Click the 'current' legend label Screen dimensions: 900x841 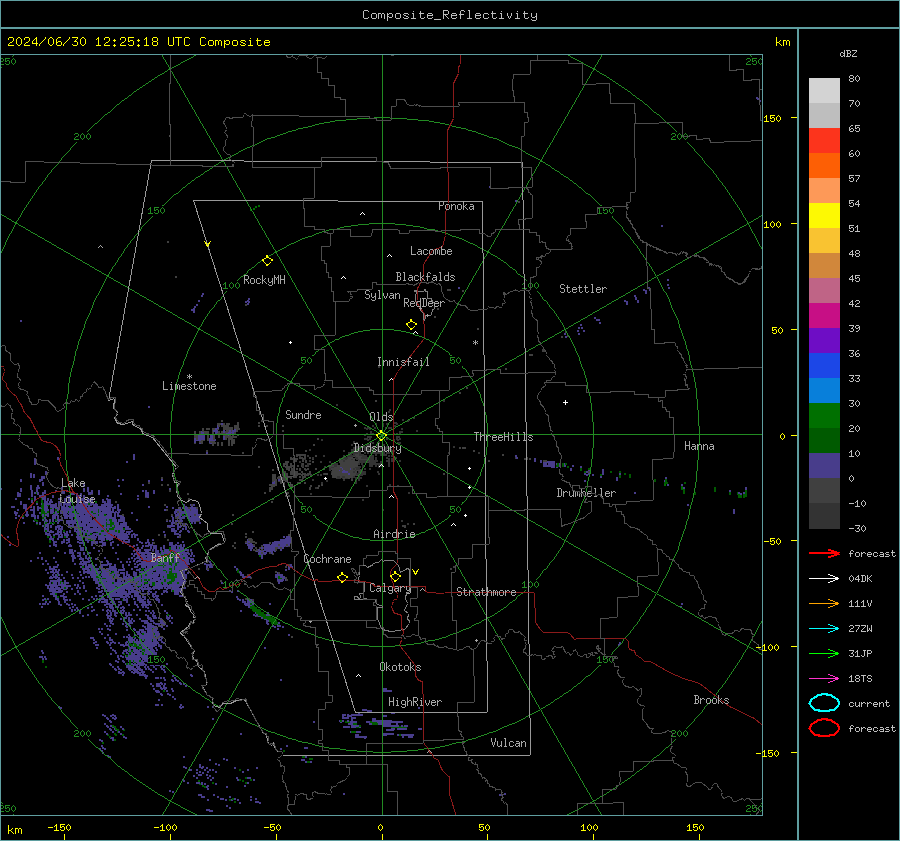pyautogui.click(x=869, y=704)
